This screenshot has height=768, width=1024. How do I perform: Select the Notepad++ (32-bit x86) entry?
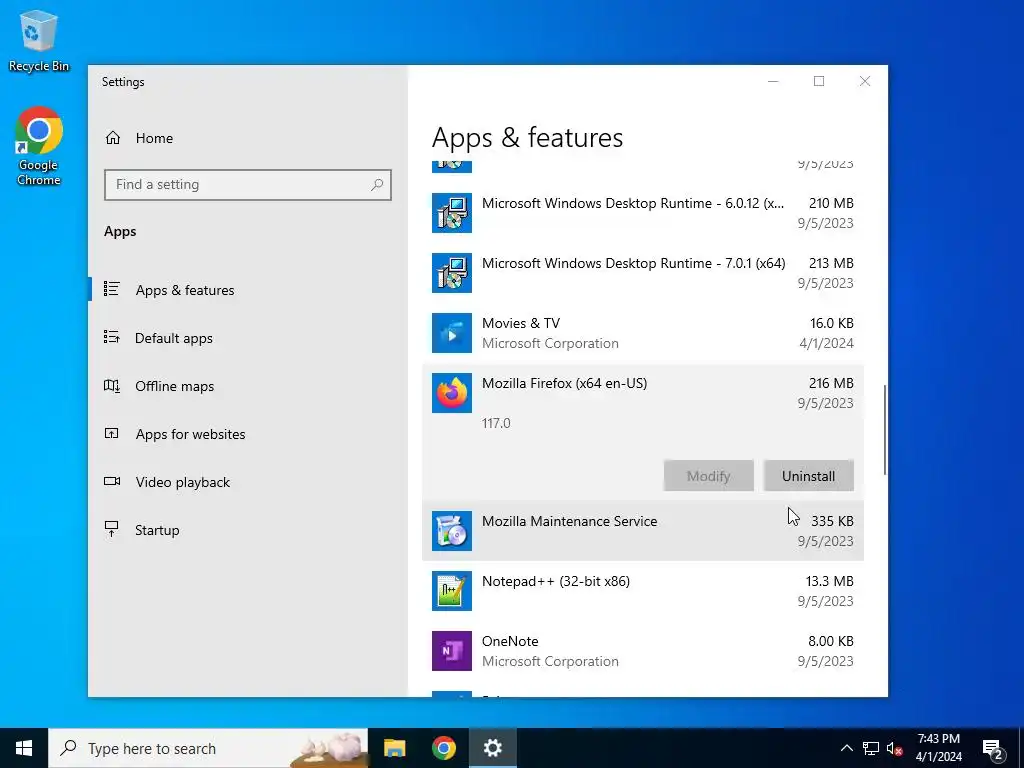pos(643,591)
